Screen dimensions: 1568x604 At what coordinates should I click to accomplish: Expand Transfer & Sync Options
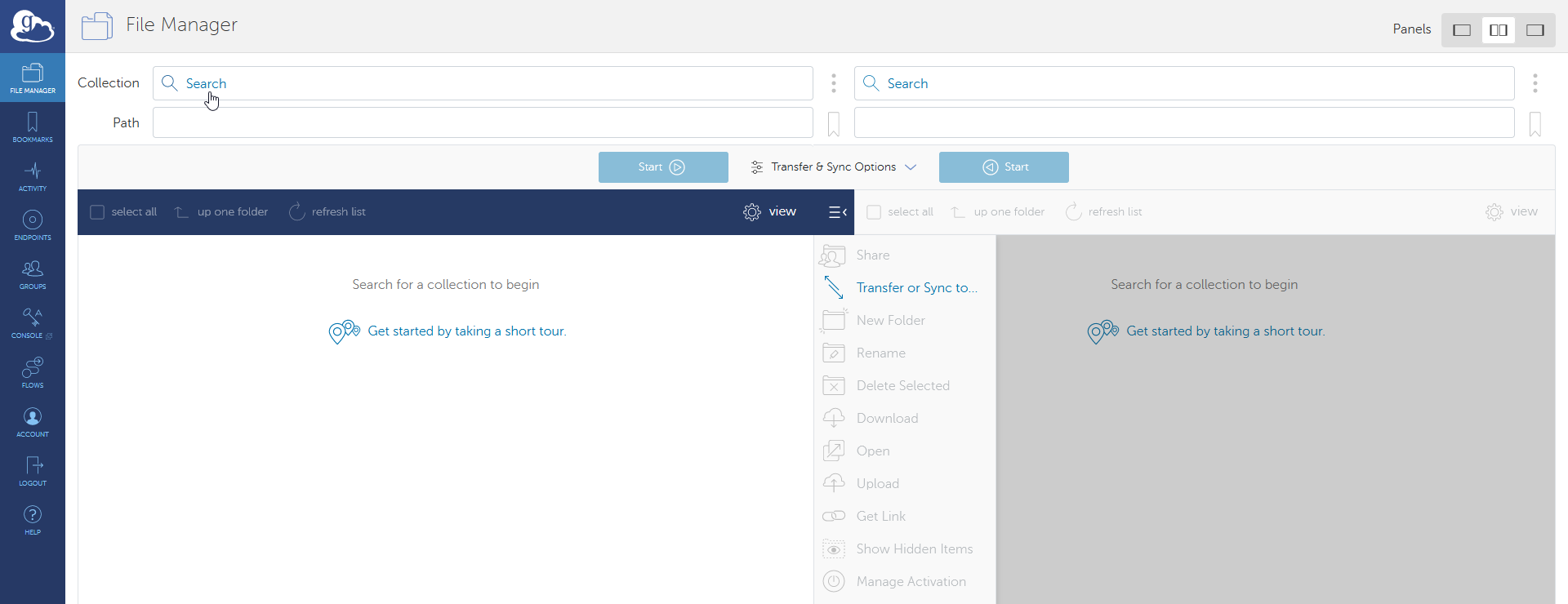(x=833, y=167)
